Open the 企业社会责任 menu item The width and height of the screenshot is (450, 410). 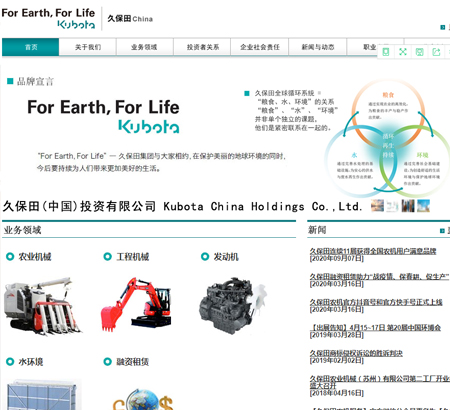(260, 47)
